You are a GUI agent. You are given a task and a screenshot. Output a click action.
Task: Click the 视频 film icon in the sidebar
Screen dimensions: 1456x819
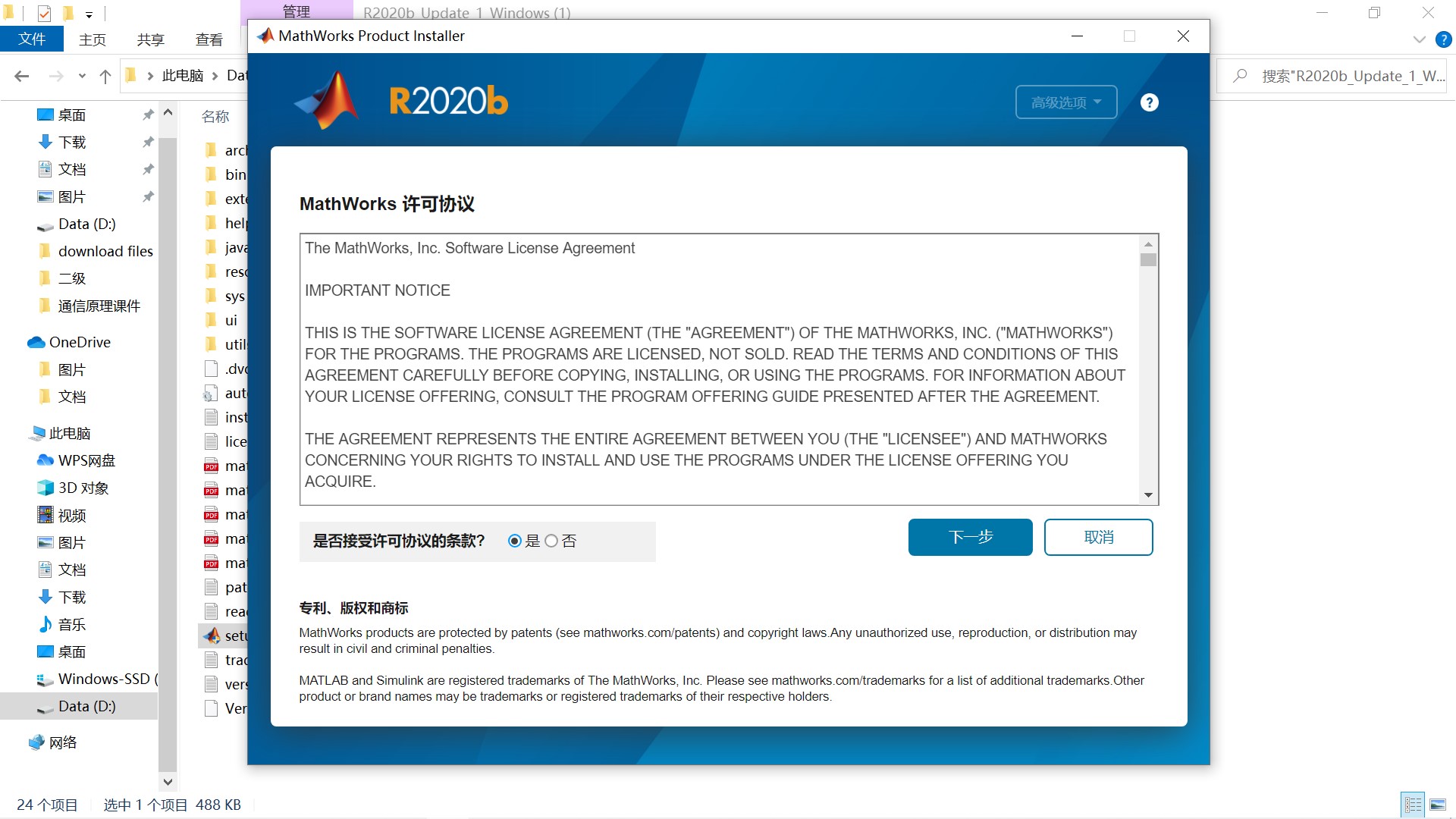[45, 515]
